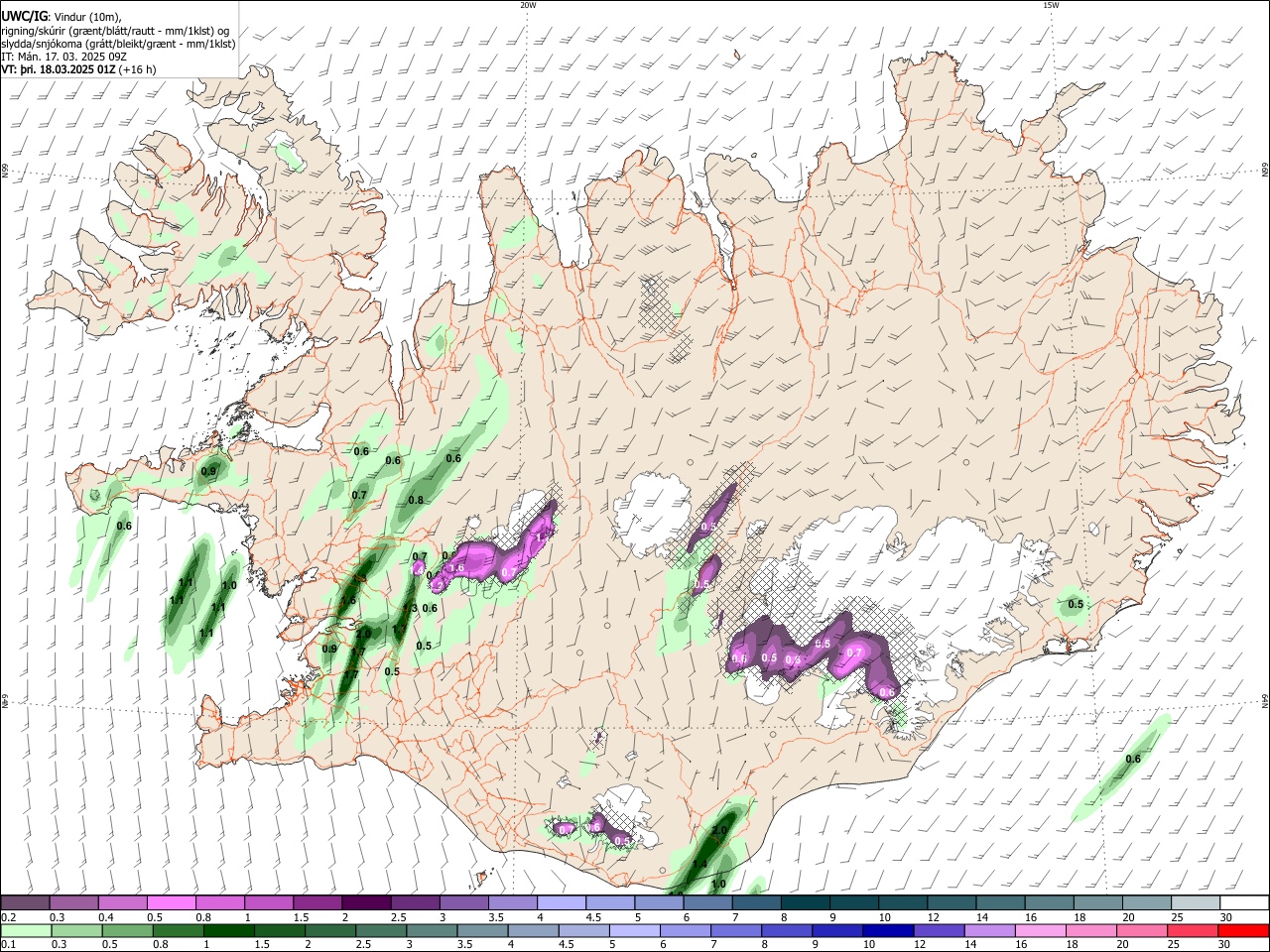Click the 20W longitude label
1270x952 pixels.
click(528, 5)
